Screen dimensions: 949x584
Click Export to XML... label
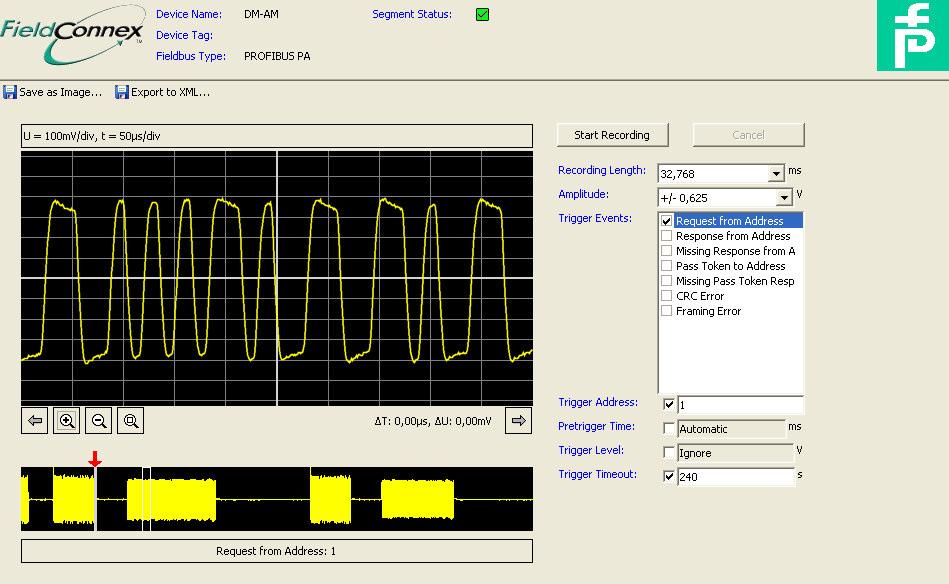[171, 92]
